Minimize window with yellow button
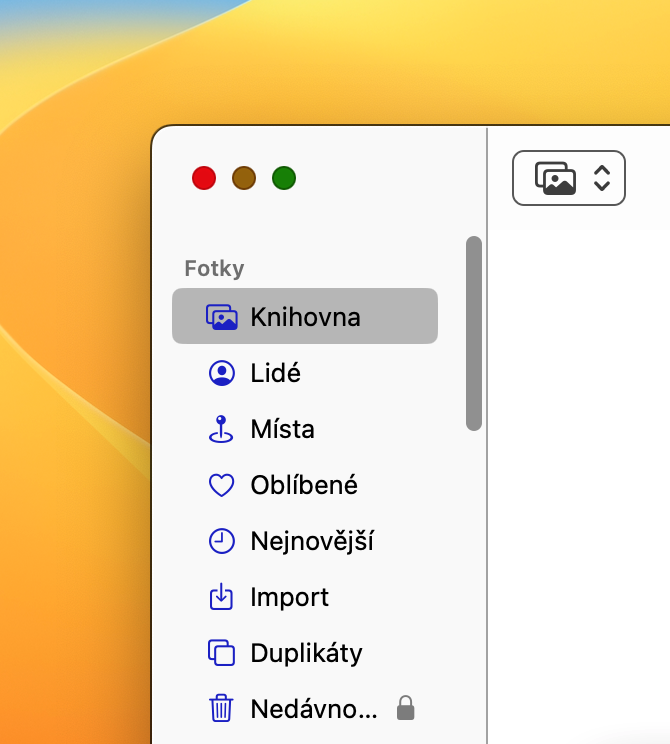670x744 pixels. coord(244,178)
